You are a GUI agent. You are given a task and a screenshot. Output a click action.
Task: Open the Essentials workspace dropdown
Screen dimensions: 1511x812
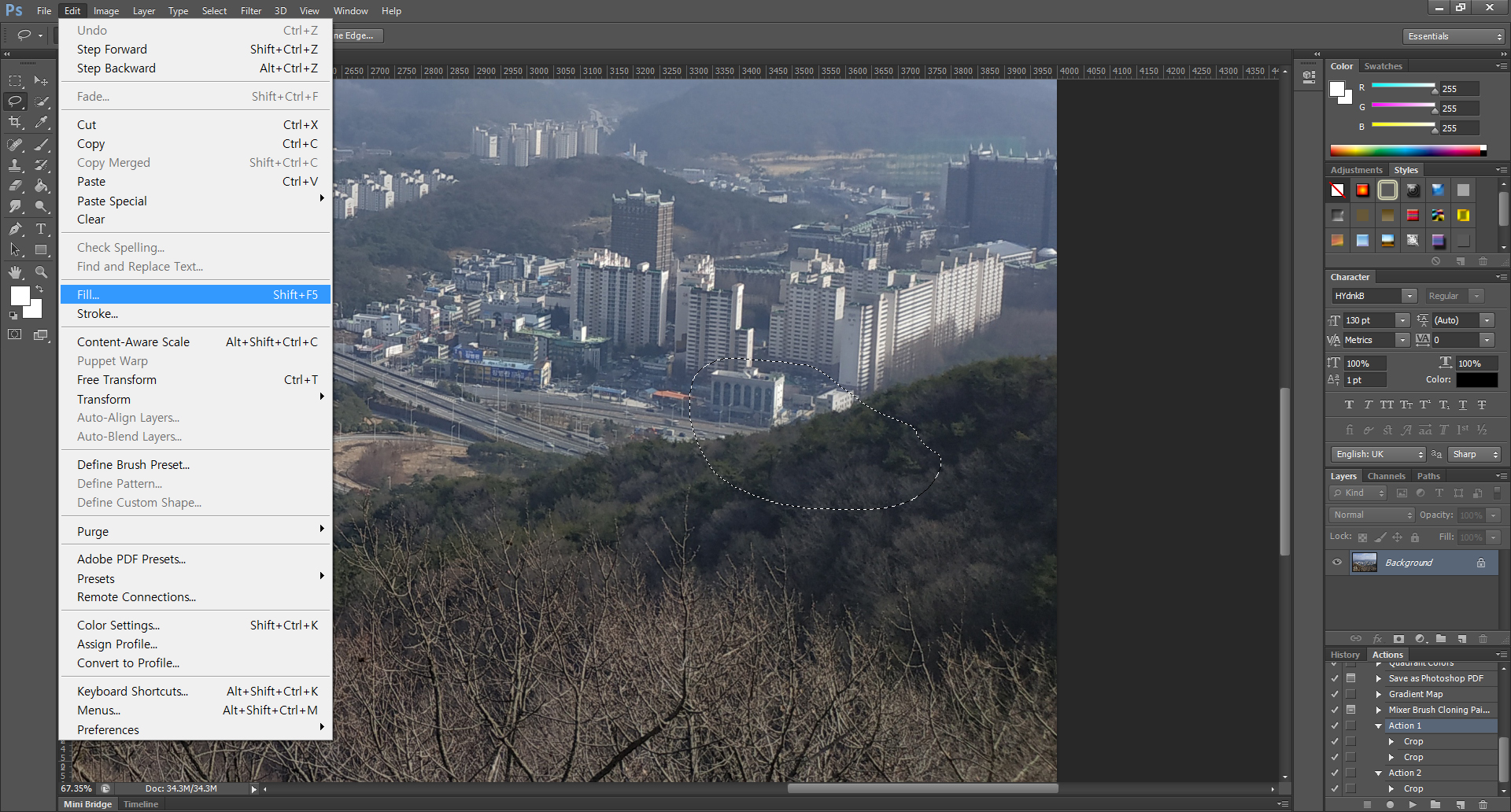(x=1454, y=36)
